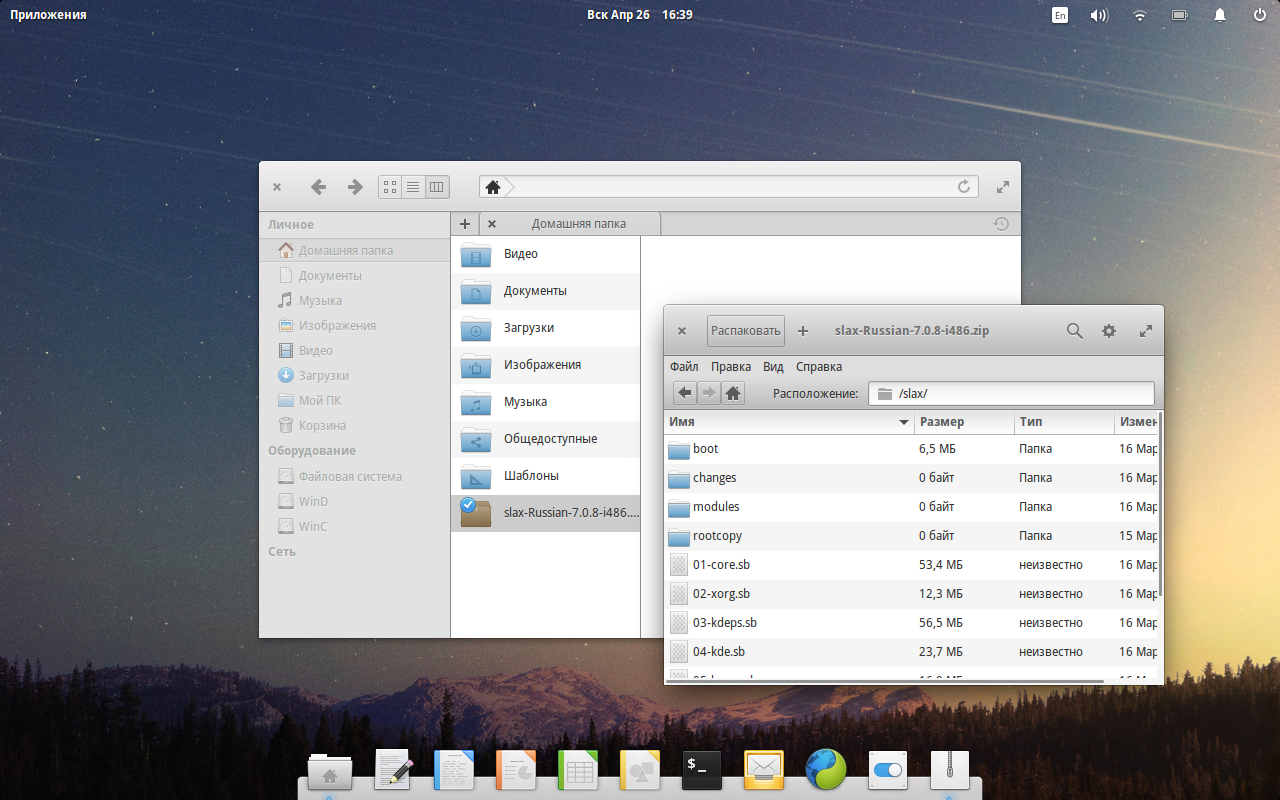Open the archive manager gear menu
Viewport: 1280px width, 800px height.
point(1109,331)
